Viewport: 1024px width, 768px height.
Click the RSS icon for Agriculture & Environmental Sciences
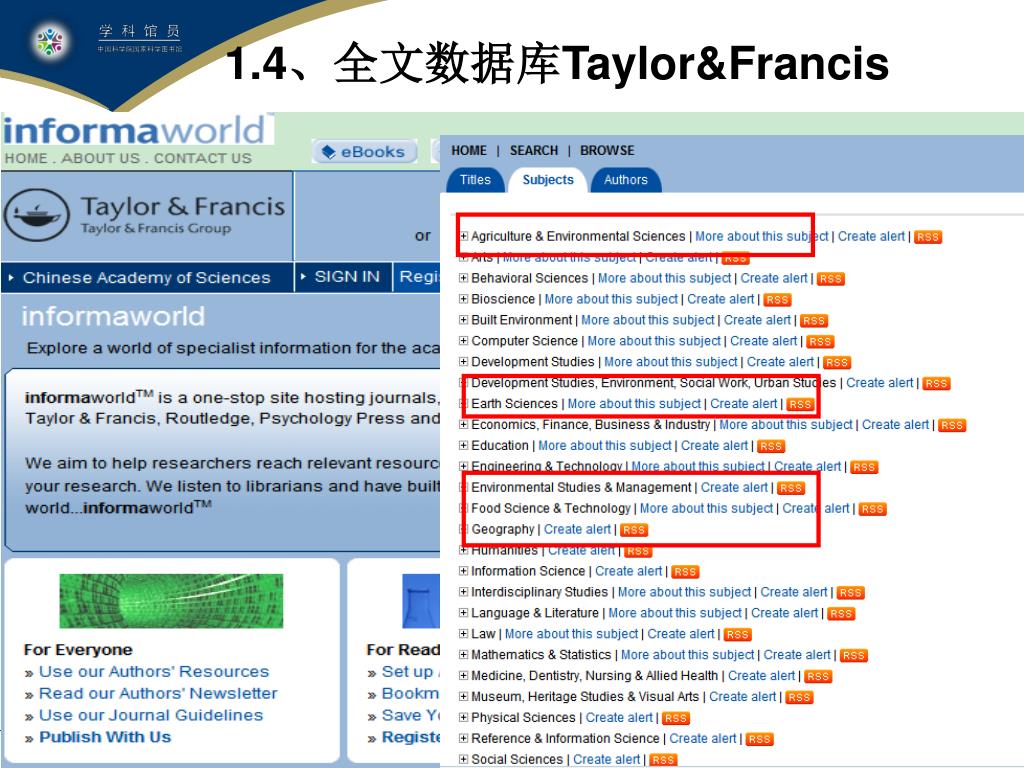pos(927,237)
